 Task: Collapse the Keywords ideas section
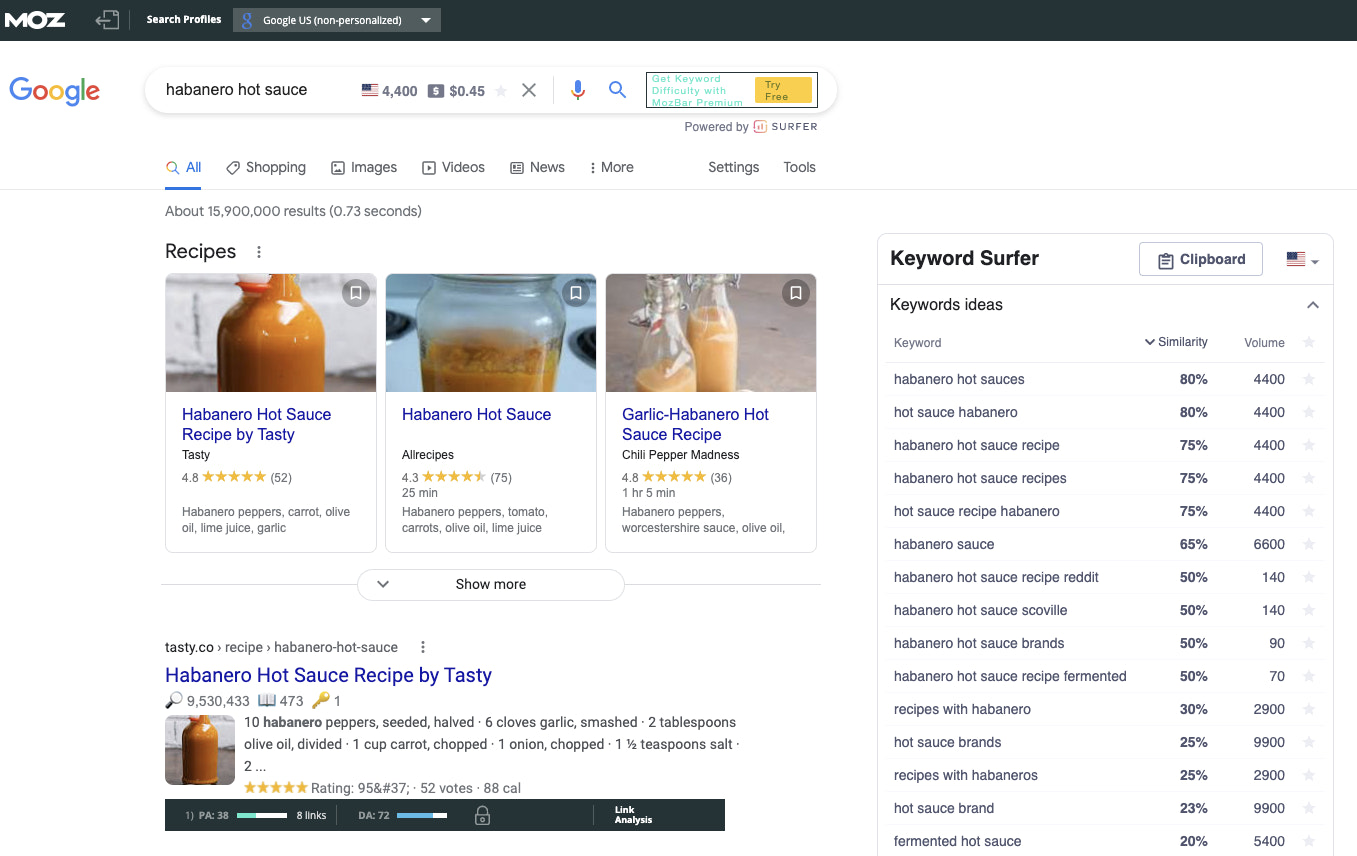1313,304
